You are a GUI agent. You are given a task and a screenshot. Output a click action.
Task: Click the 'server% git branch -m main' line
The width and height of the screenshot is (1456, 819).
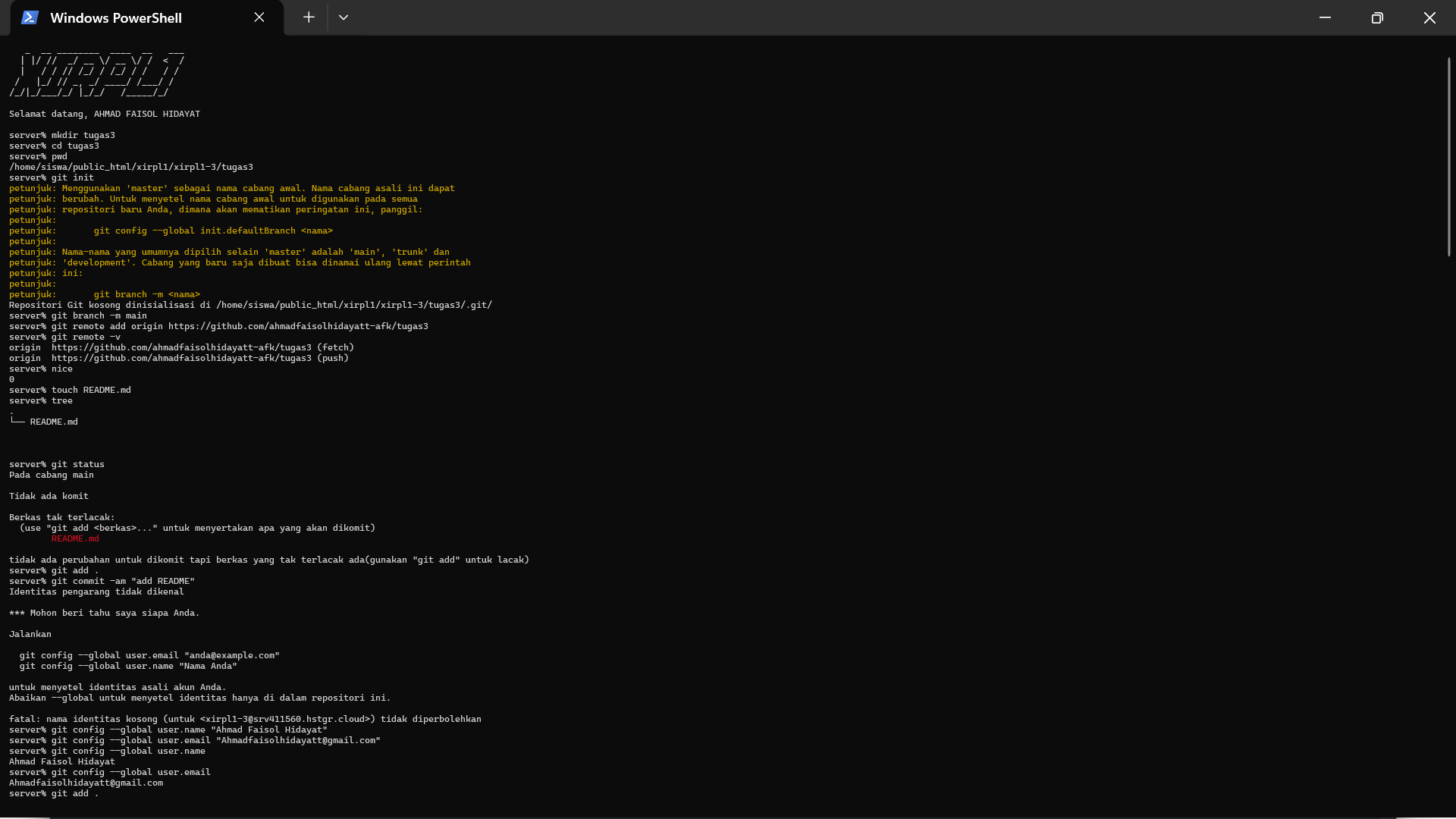click(78, 315)
